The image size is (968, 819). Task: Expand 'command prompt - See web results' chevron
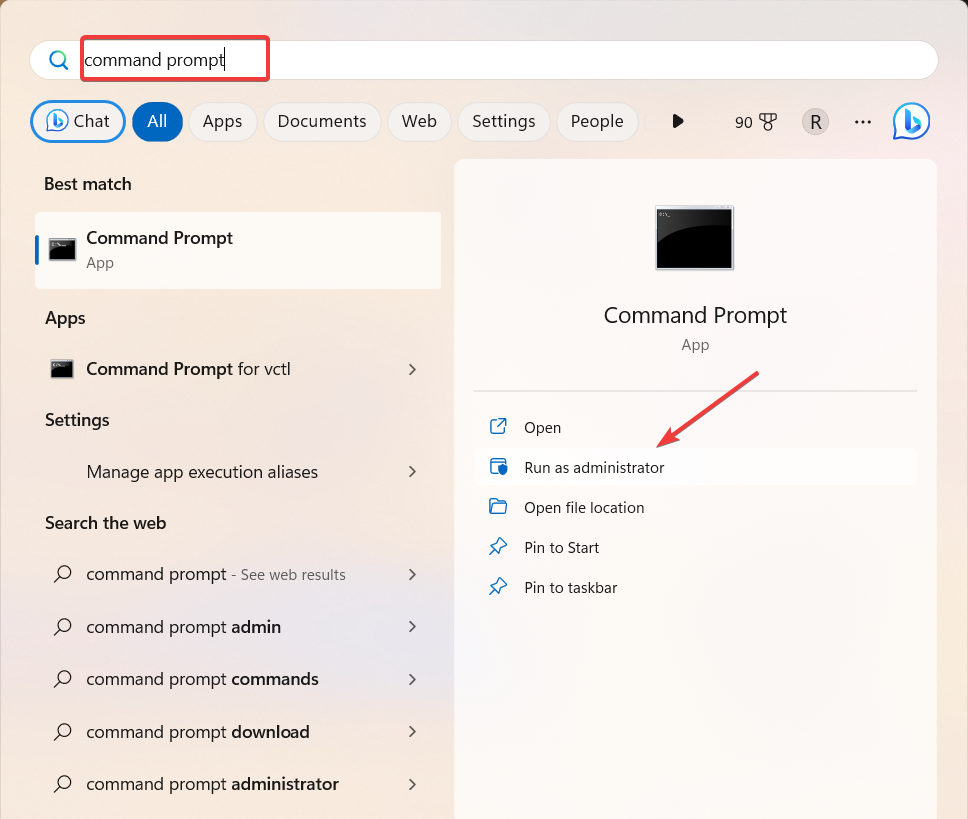tap(412, 574)
